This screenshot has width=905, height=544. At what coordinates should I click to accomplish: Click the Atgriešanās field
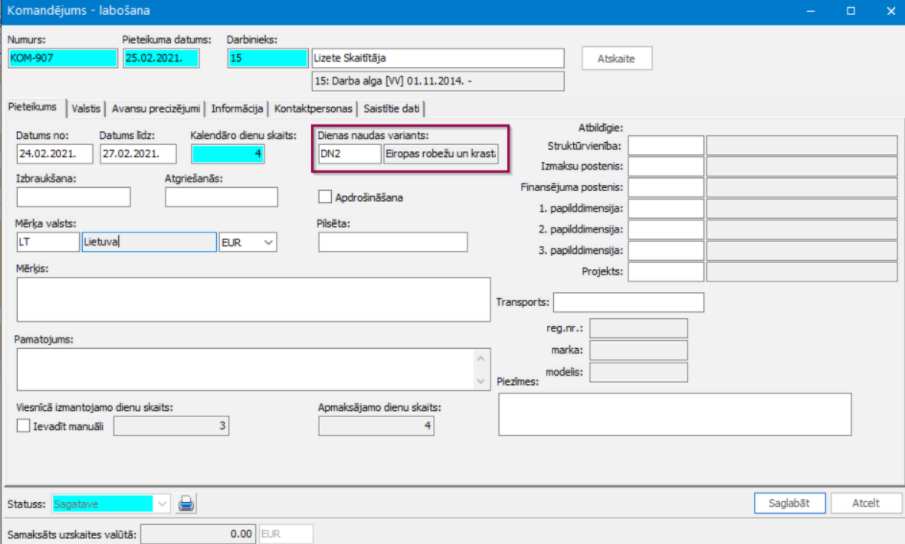(x=222, y=197)
